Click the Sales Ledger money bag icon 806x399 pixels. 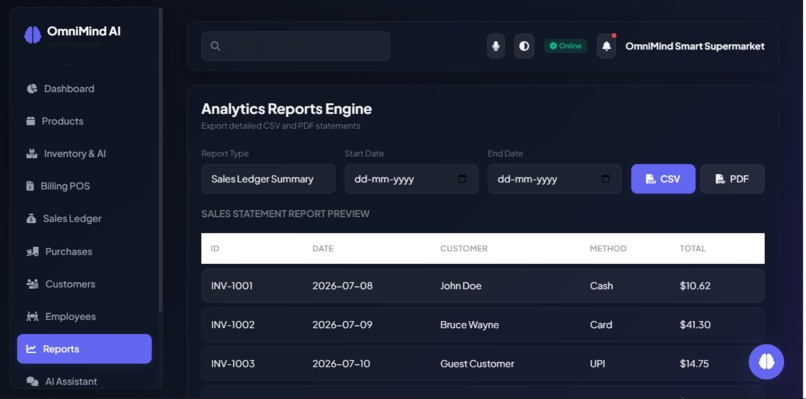(31, 219)
